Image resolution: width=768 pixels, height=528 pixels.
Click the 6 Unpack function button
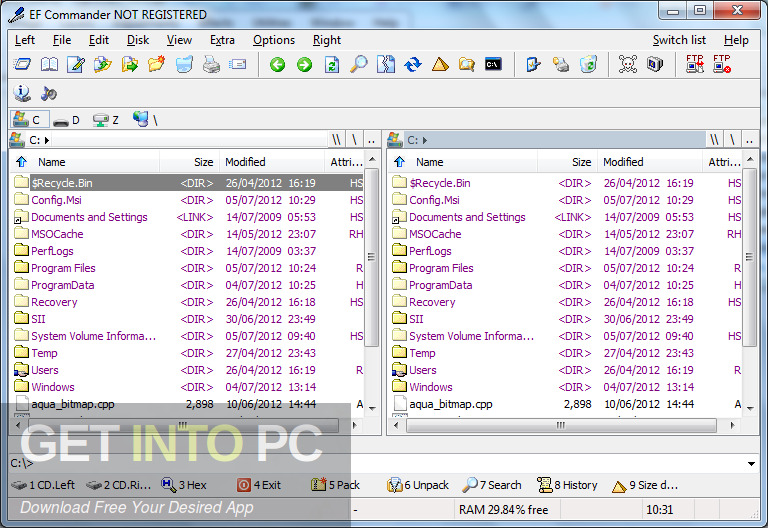click(x=418, y=485)
